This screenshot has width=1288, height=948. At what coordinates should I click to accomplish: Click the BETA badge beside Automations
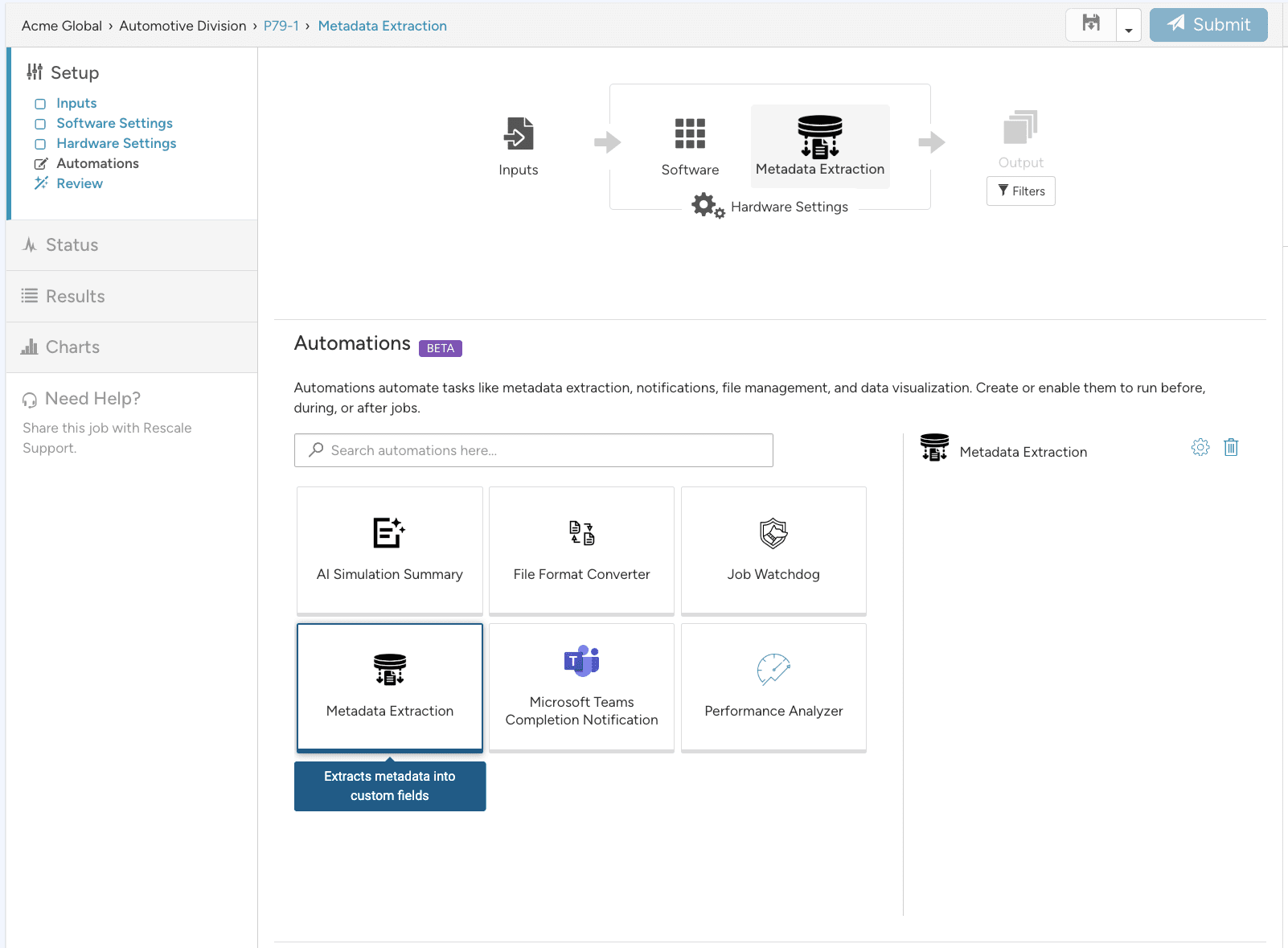coord(441,348)
